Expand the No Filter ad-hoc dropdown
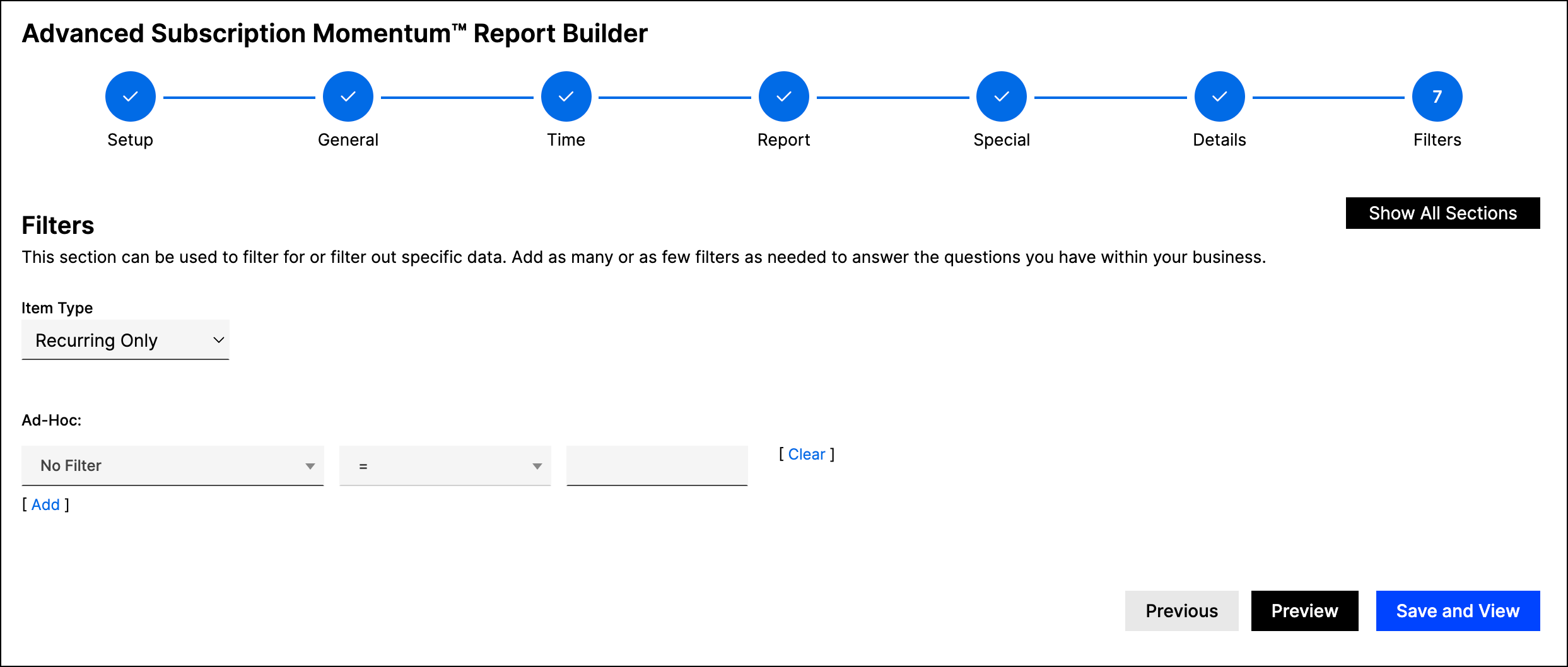 tap(173, 466)
